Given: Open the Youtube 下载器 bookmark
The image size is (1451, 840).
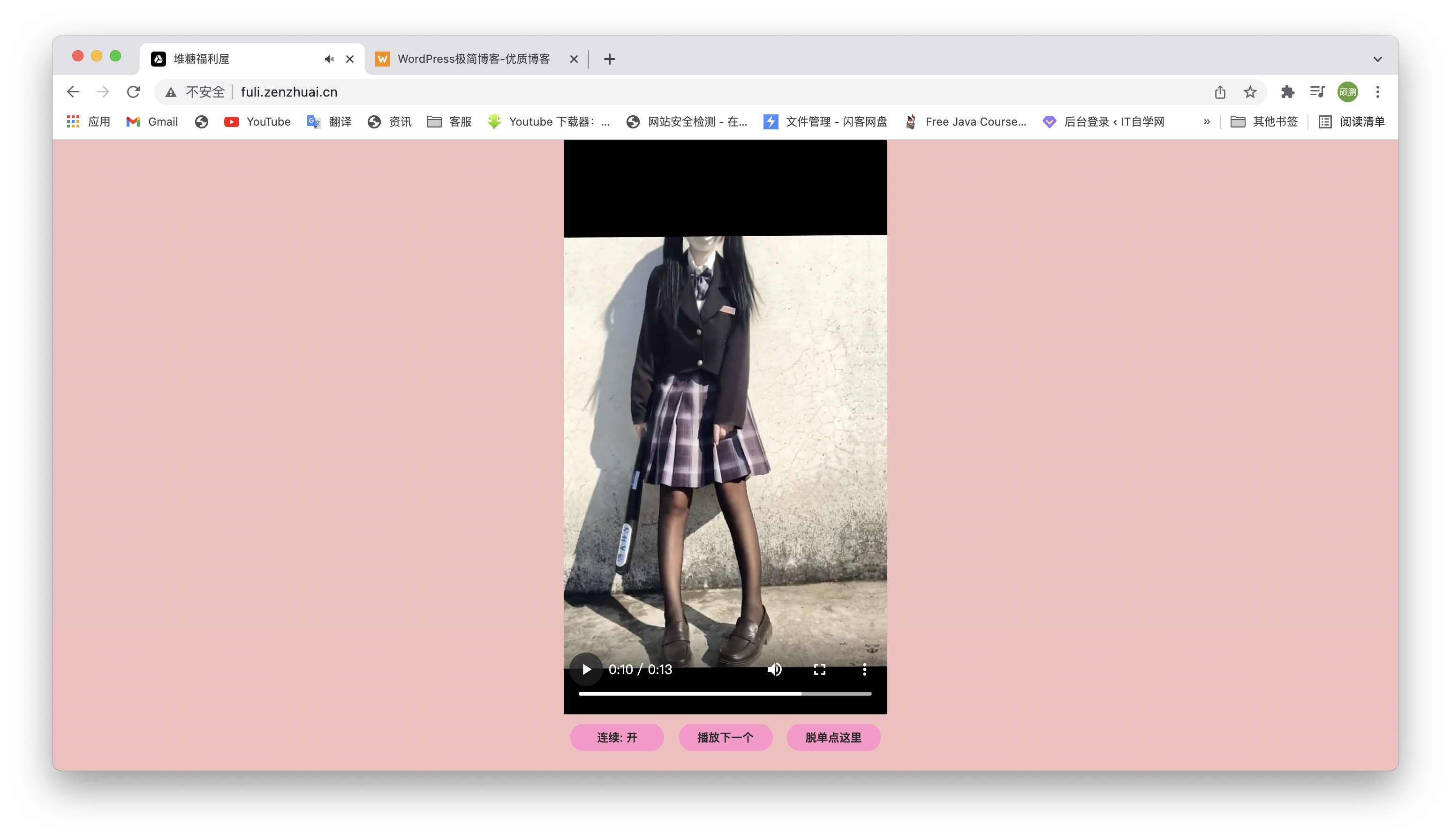Looking at the screenshot, I should point(548,122).
